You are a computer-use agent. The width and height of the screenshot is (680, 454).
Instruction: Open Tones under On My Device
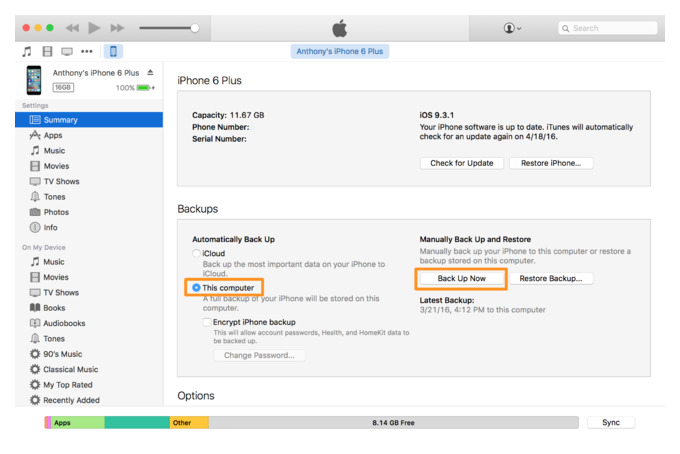coord(89,339)
